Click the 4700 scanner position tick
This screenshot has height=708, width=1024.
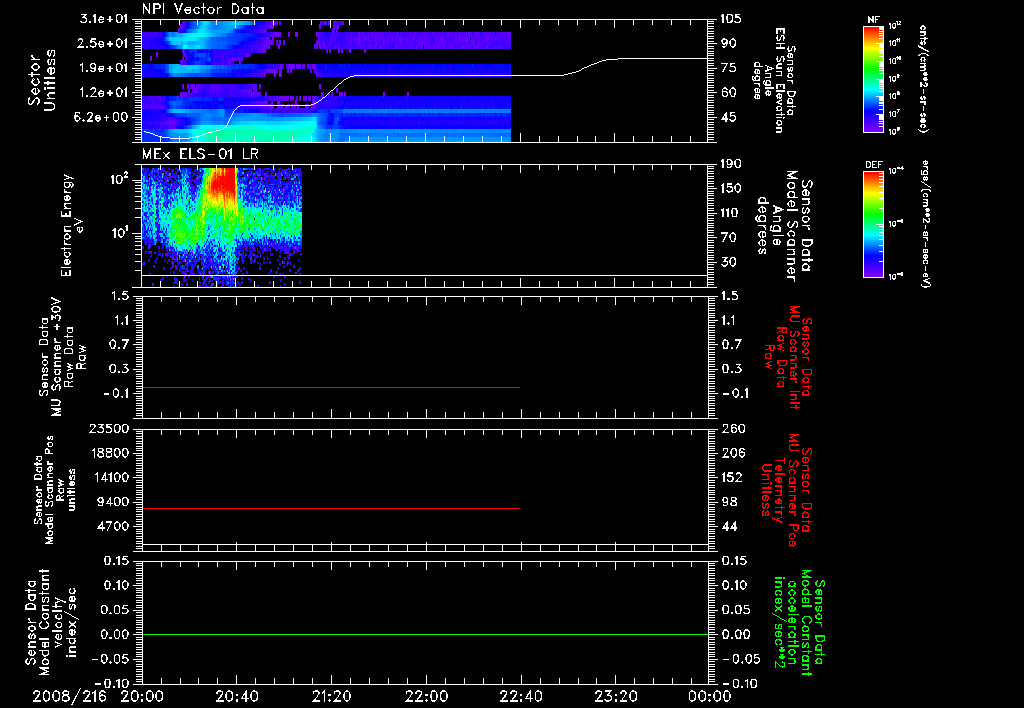coord(112,526)
